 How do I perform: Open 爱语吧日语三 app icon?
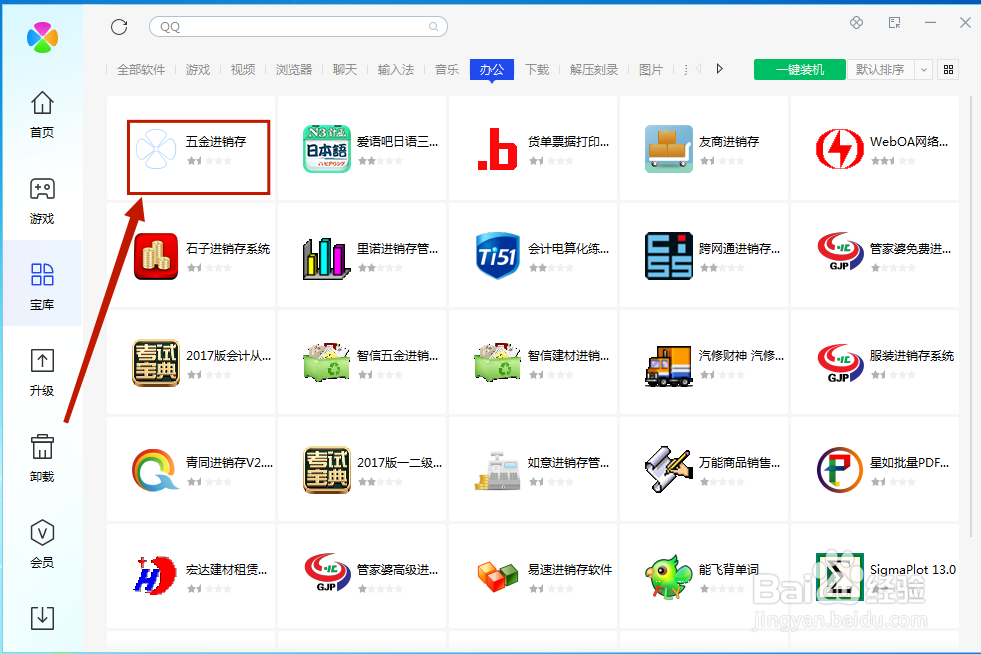coord(327,148)
